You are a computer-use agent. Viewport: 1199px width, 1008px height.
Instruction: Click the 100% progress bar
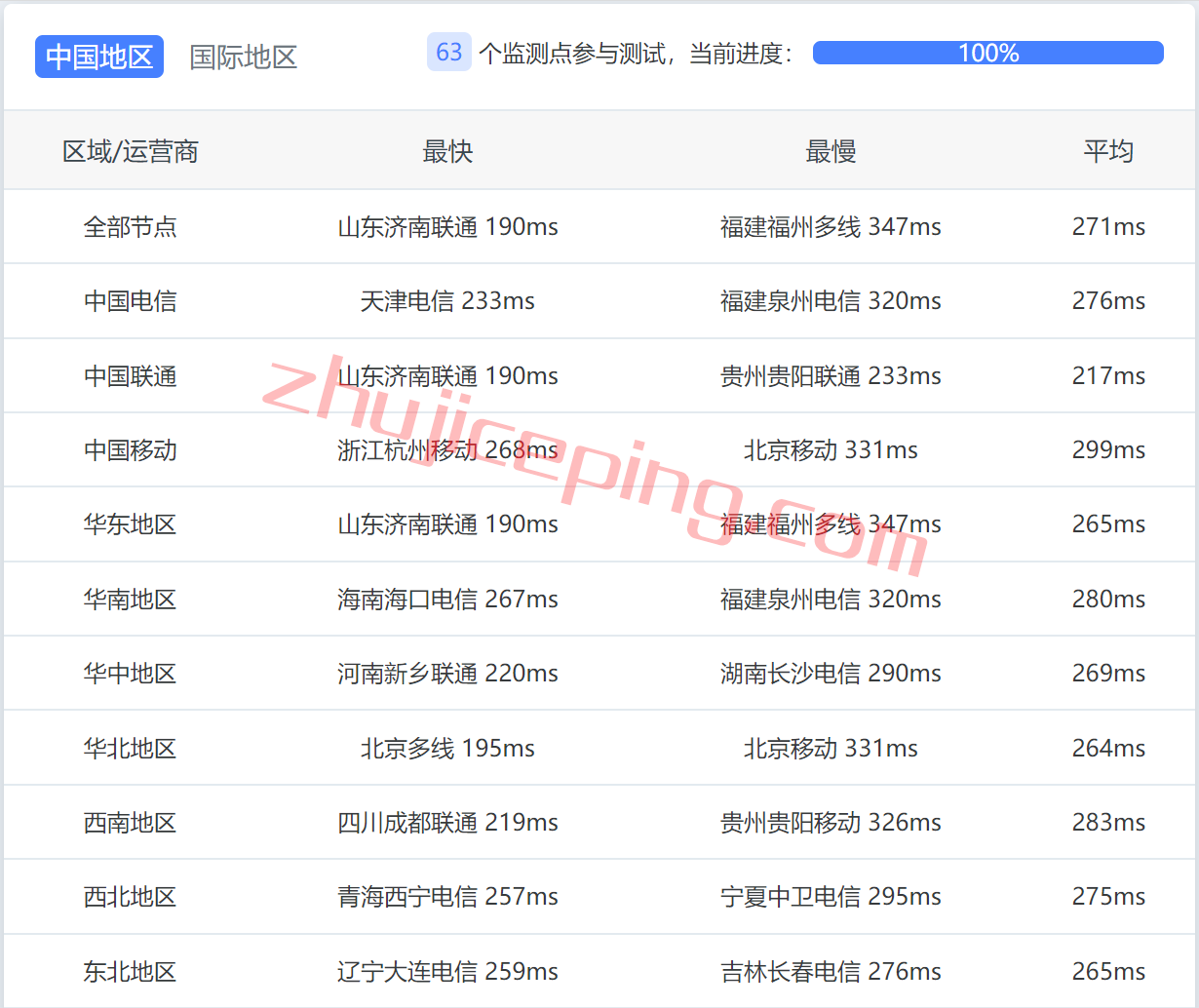[x=987, y=53]
